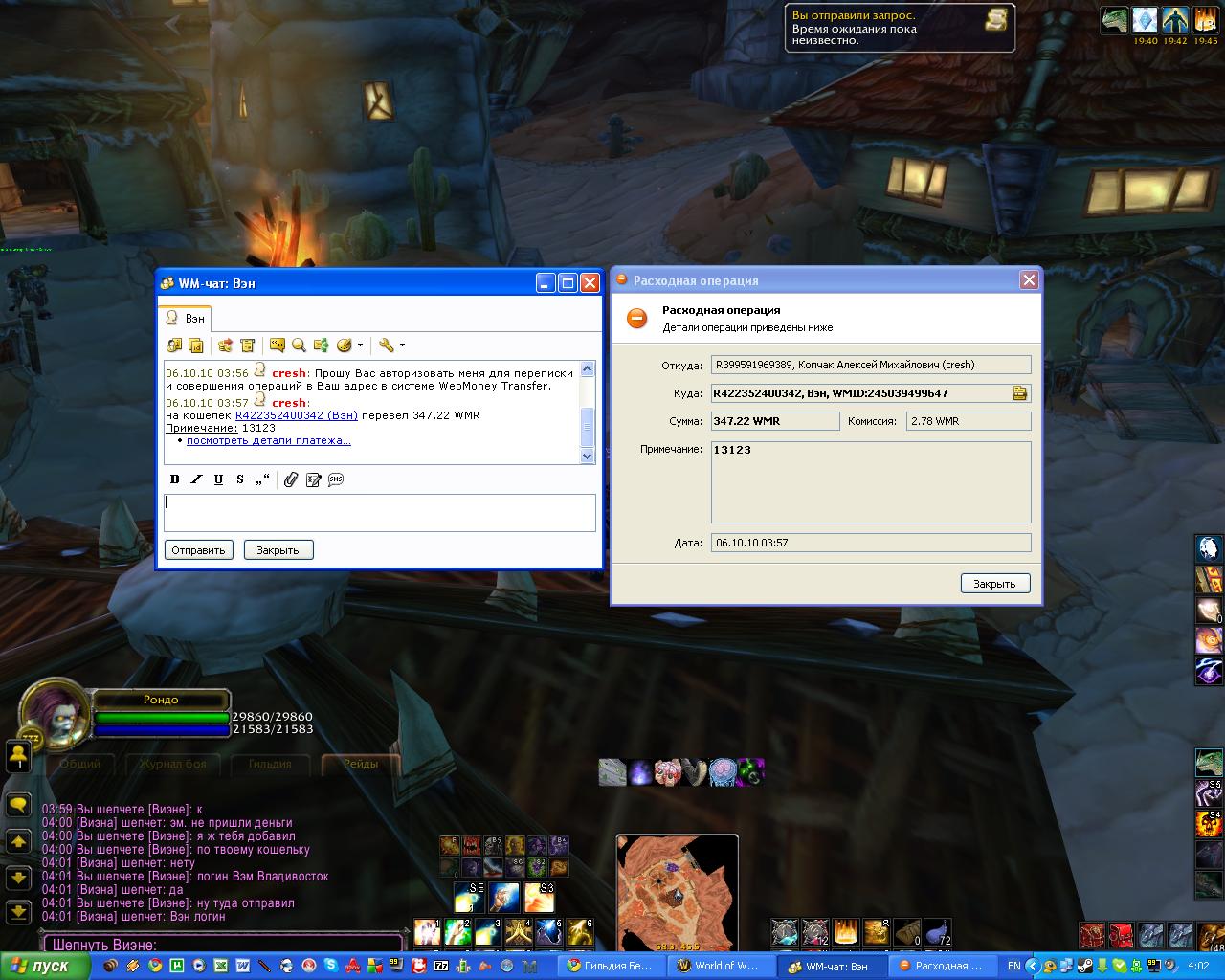Image resolution: width=1225 pixels, height=980 pixels.
Task: Click the Сумма field showing 347.22 WMR
Action: click(x=775, y=421)
